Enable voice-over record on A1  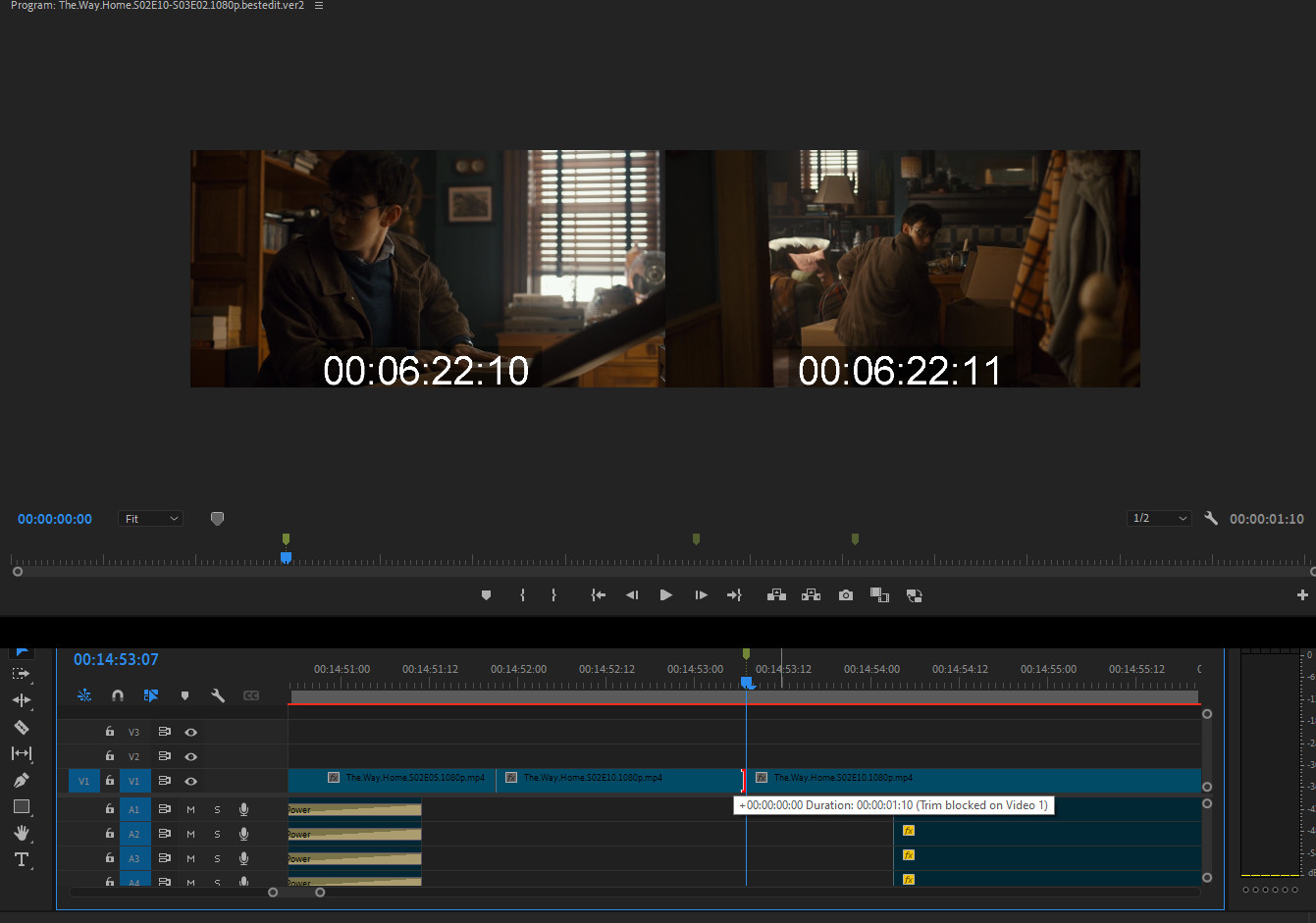(x=243, y=809)
